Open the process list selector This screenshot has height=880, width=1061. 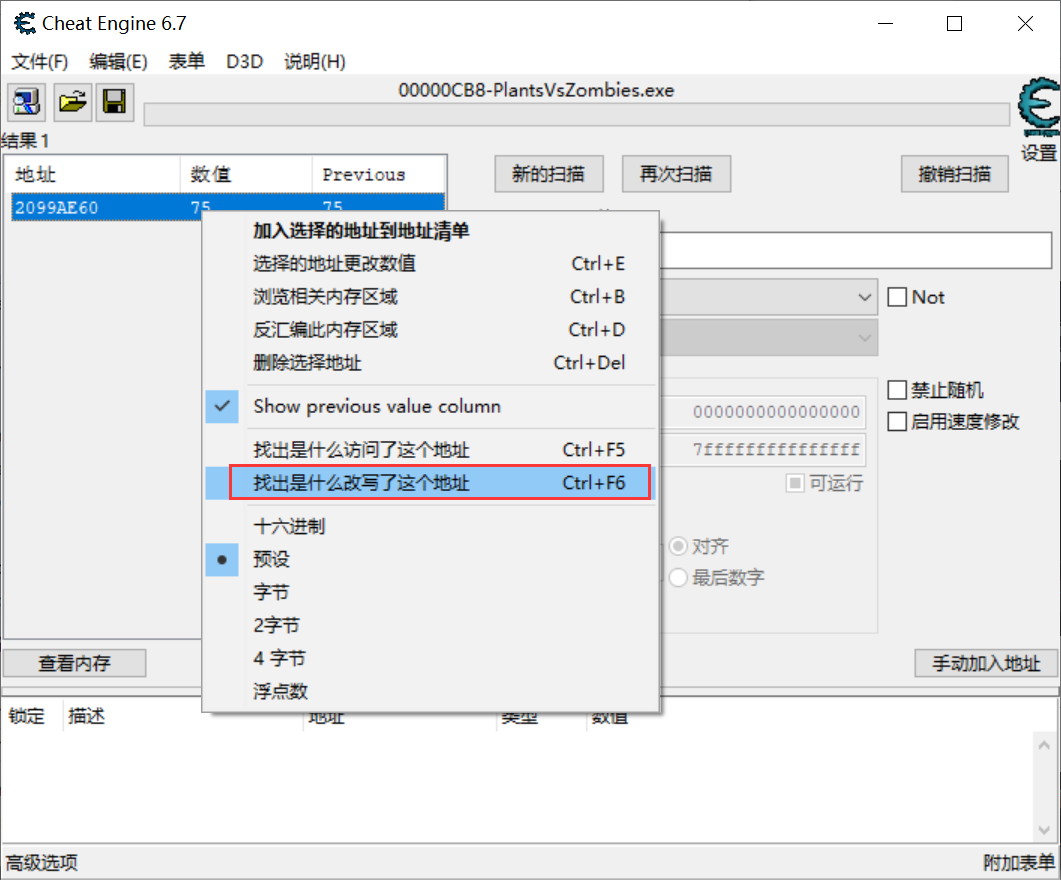coord(25,102)
